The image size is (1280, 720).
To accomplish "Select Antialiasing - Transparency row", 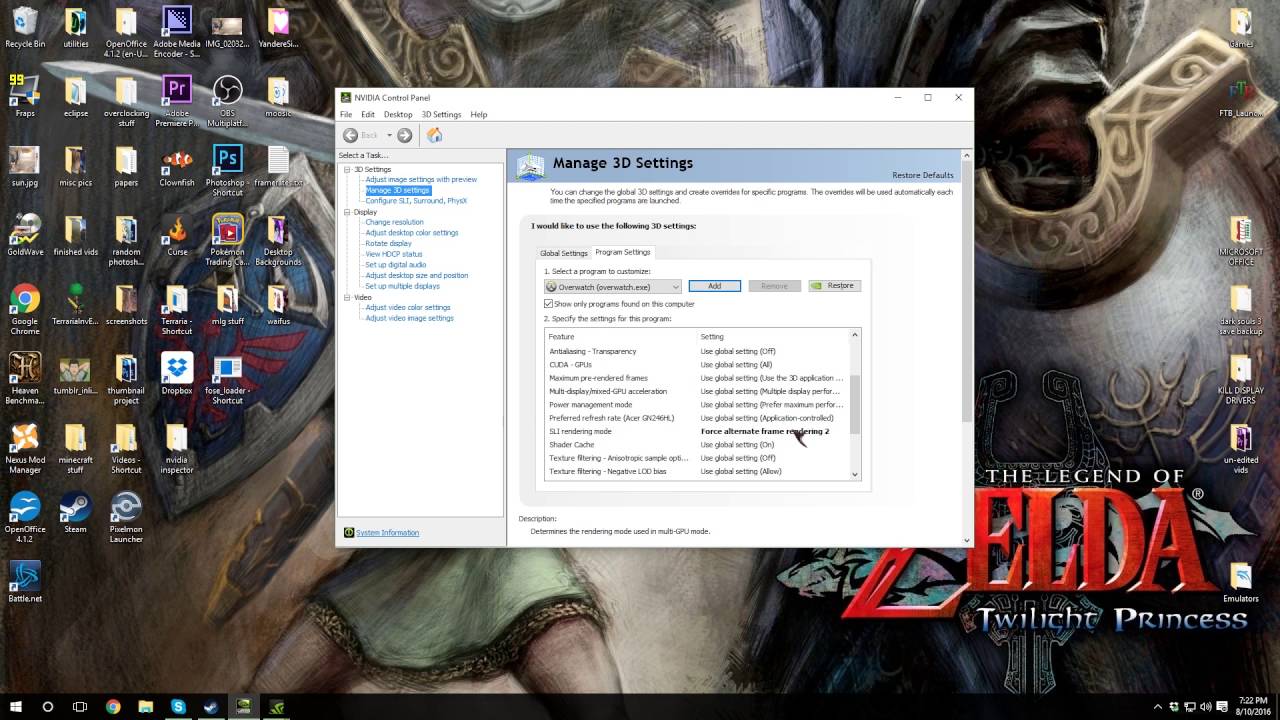I will [x=698, y=351].
